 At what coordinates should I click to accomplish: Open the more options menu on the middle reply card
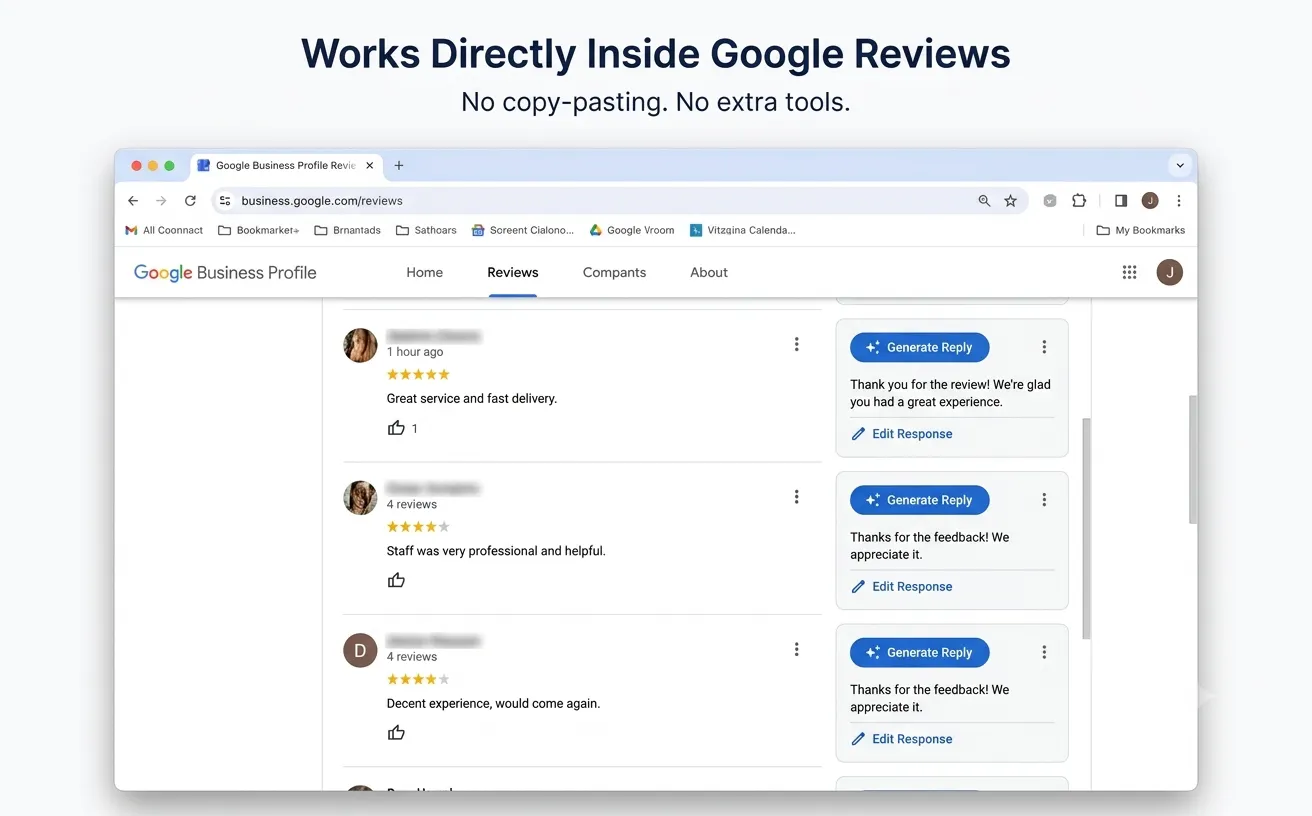coord(1044,500)
